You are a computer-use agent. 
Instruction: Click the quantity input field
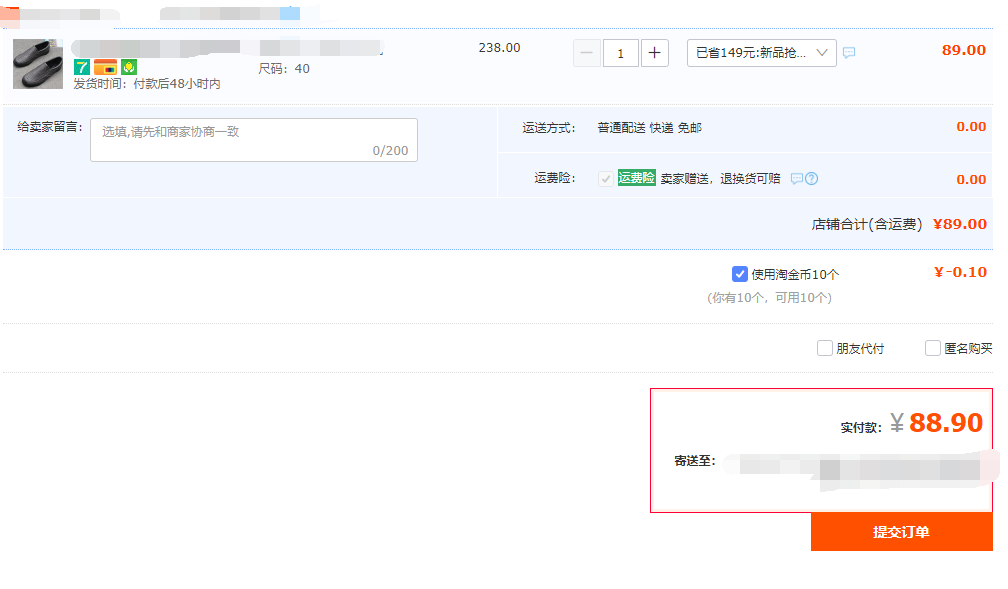tap(621, 53)
